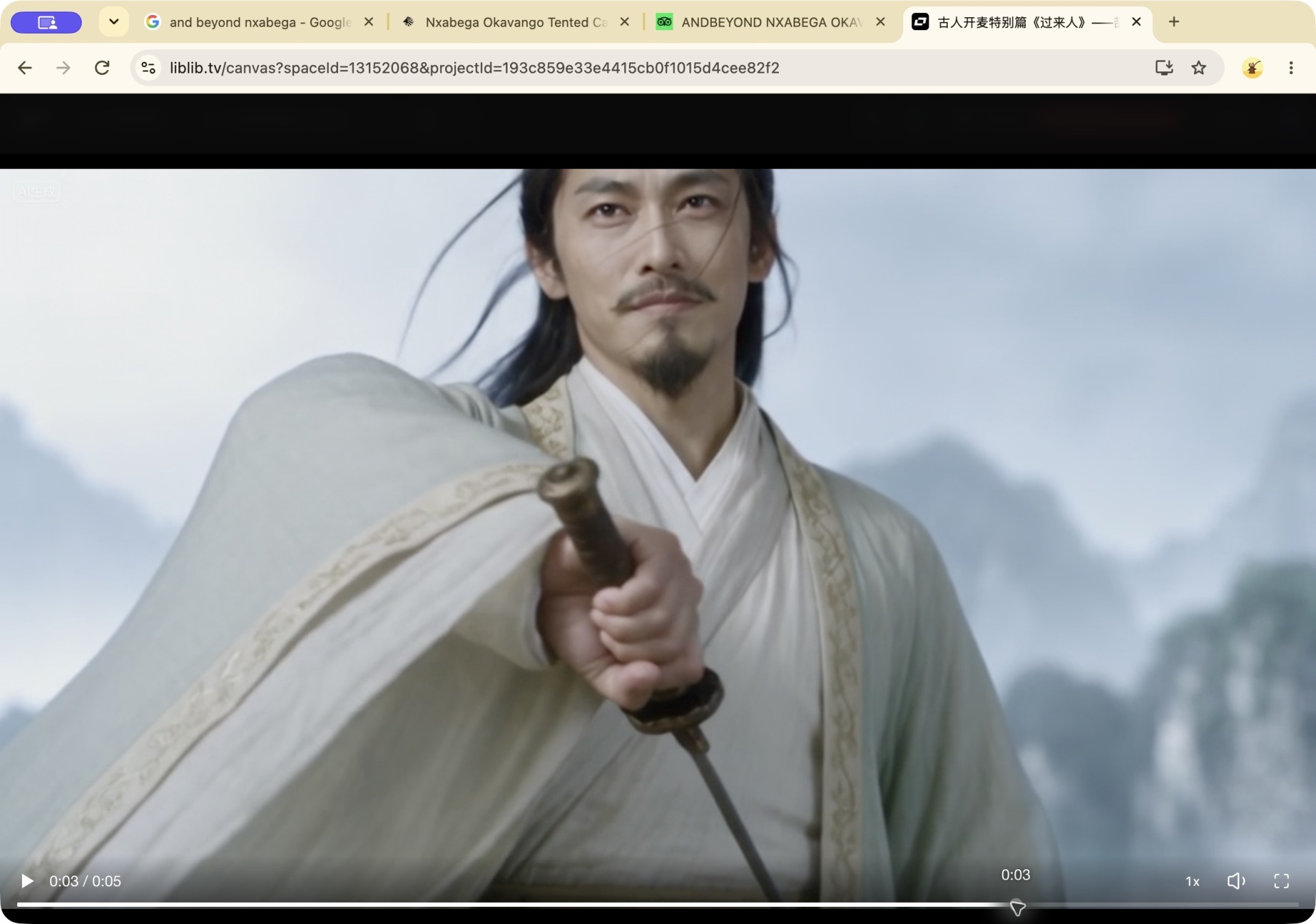This screenshot has height=924, width=1316.
Task: Expand the tab search dropdown
Action: [114, 22]
